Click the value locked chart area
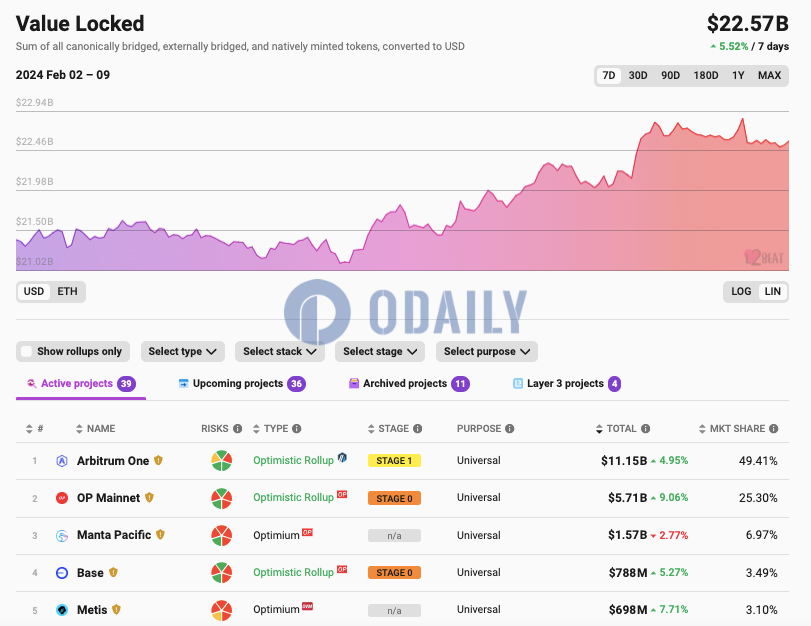This screenshot has width=811, height=626. [x=402, y=190]
